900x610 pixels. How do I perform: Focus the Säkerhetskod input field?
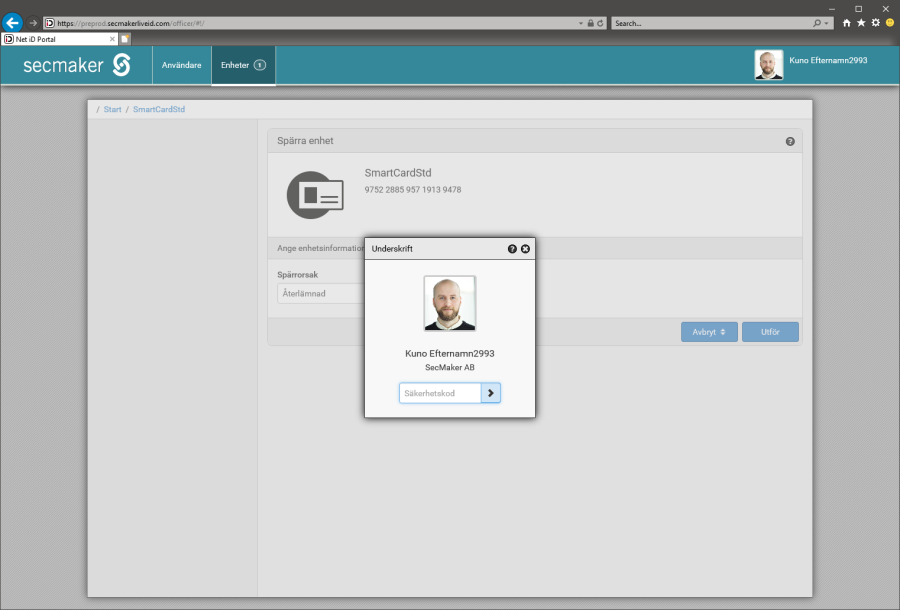click(440, 393)
